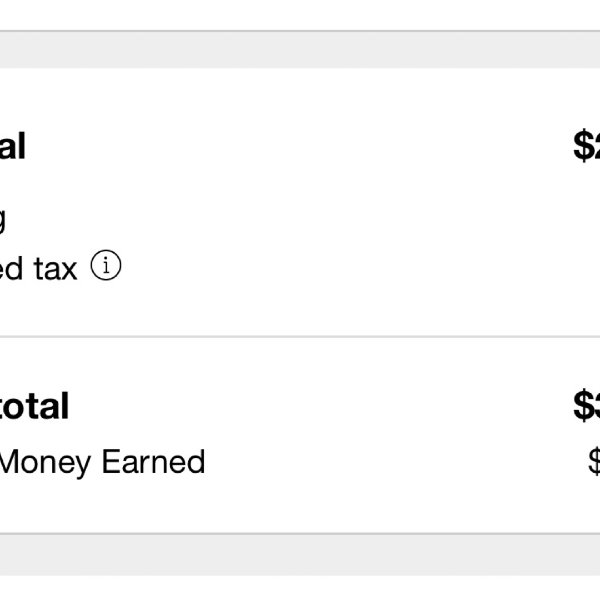Click the word Money in the rewards row
The height and width of the screenshot is (600, 600).
tap(45, 463)
